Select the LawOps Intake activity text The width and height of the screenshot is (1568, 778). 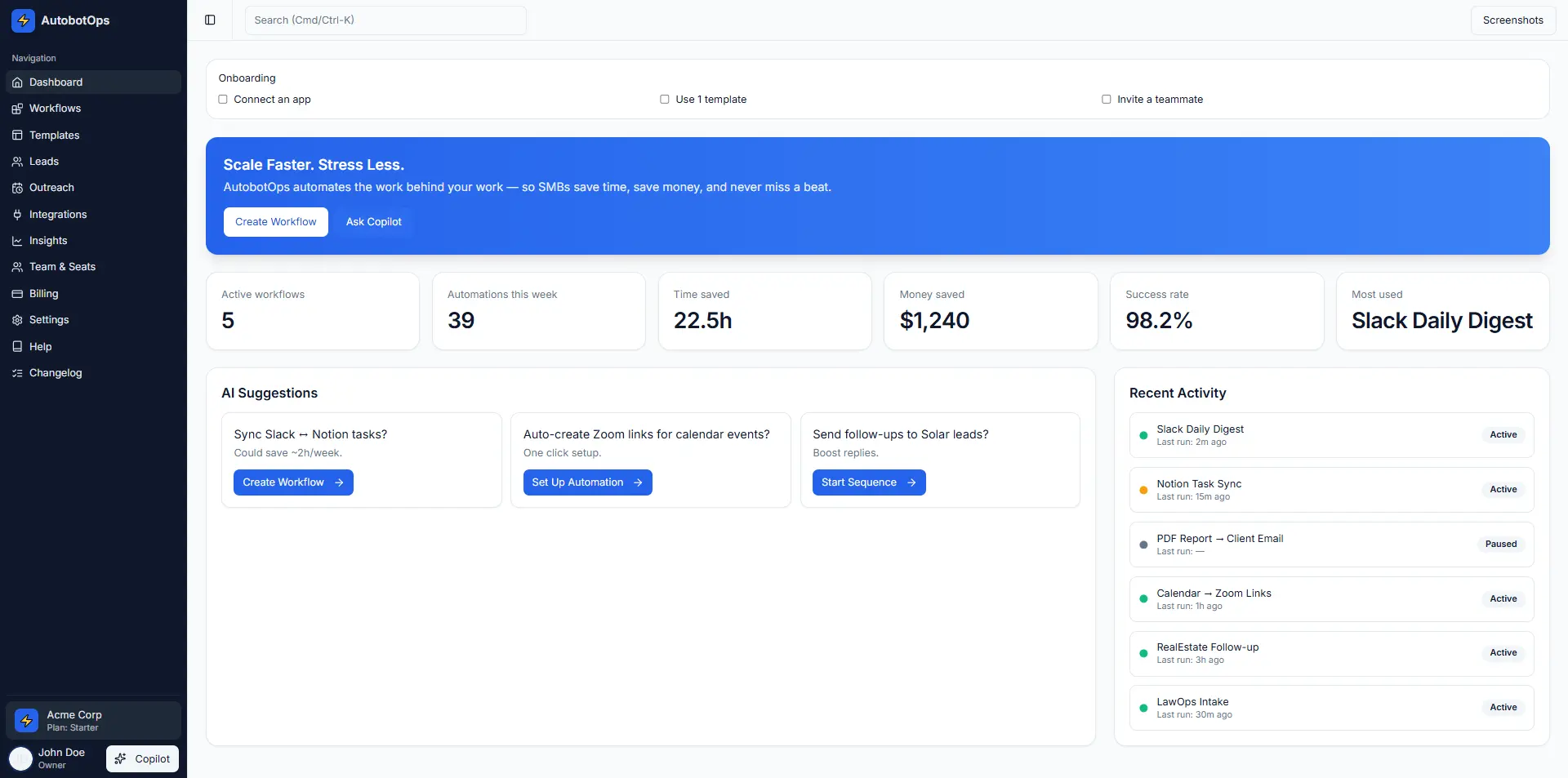click(1192, 702)
